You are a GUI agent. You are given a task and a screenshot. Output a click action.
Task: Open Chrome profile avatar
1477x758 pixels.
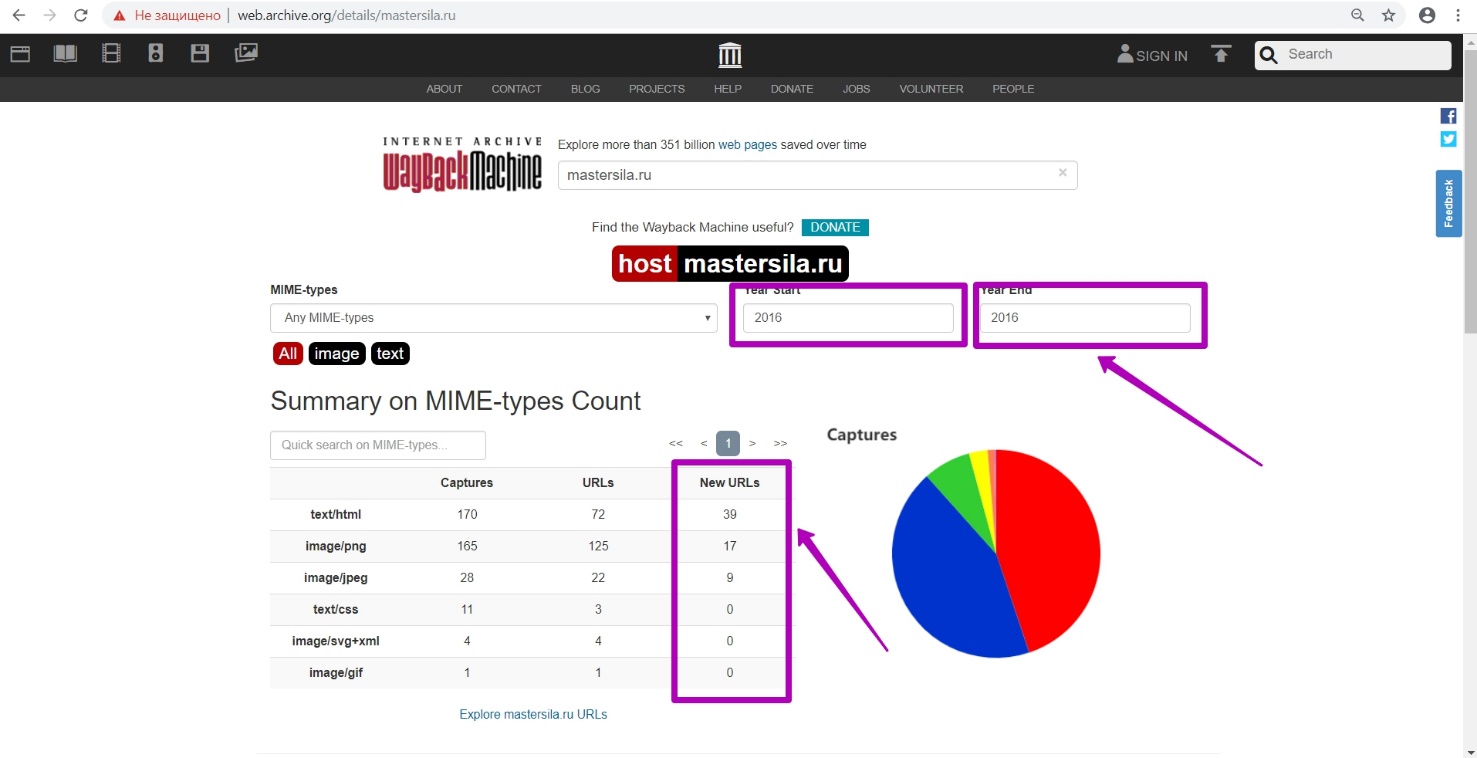1427,16
